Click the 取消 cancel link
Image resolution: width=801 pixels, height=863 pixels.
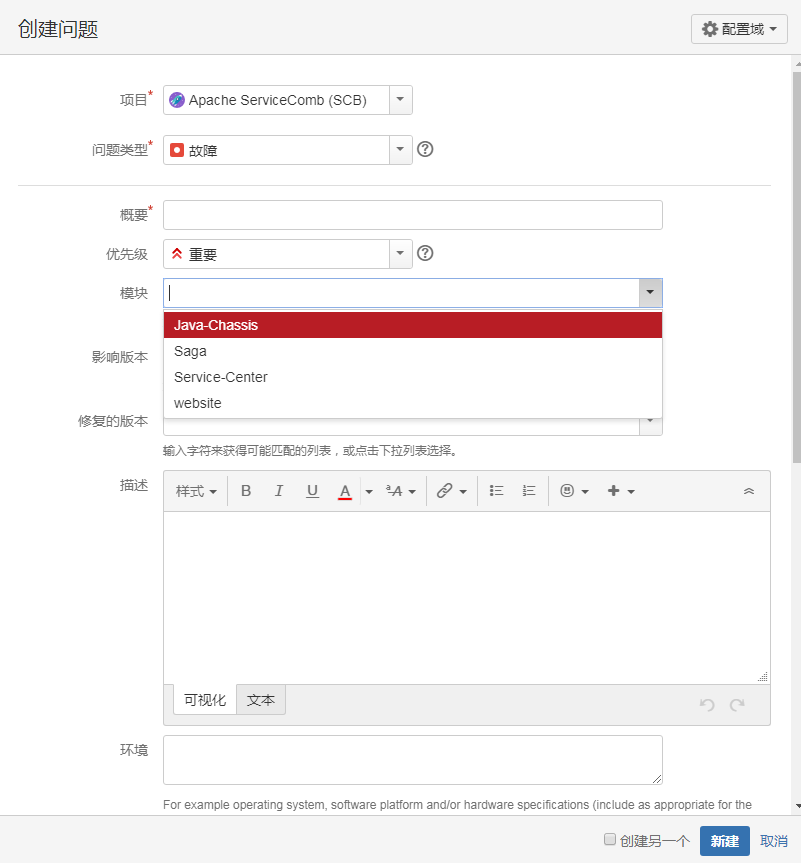click(774, 841)
